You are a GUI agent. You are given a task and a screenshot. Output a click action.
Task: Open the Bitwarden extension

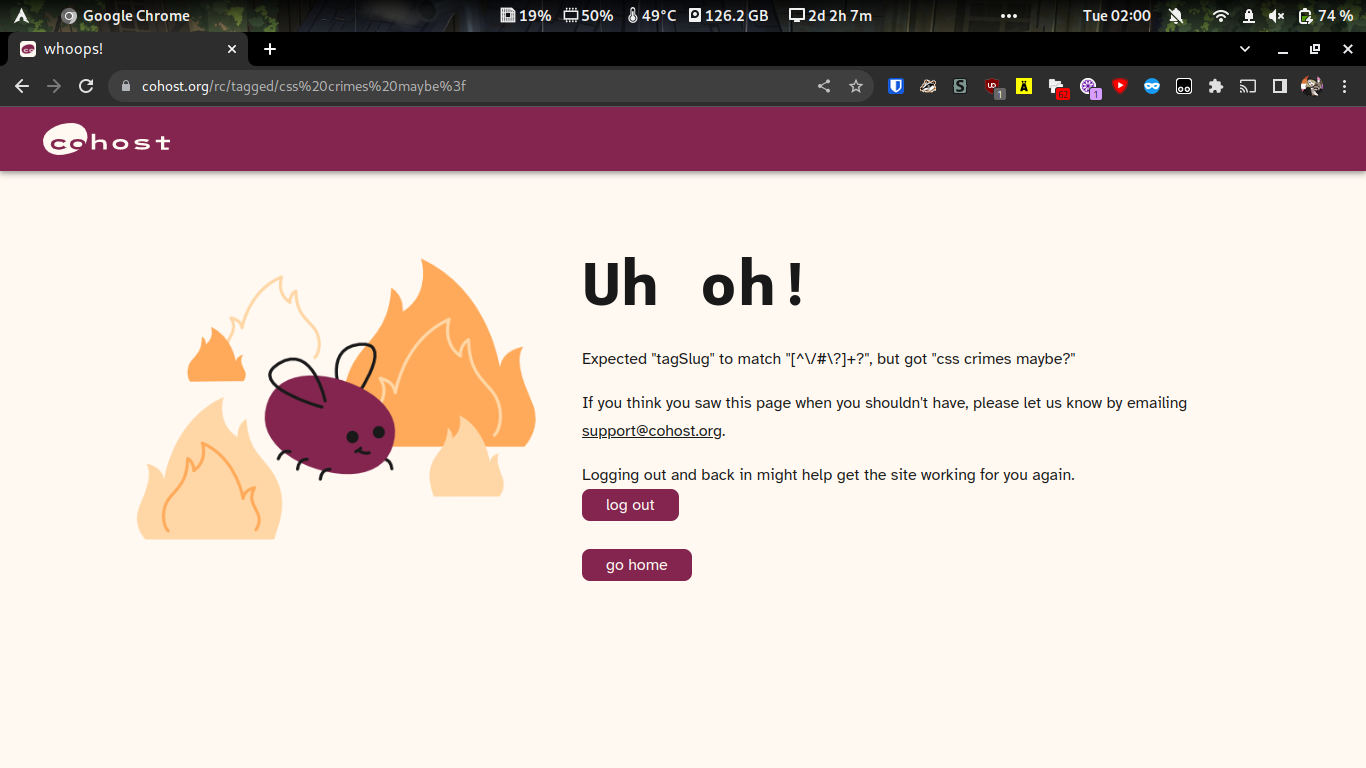click(x=895, y=86)
